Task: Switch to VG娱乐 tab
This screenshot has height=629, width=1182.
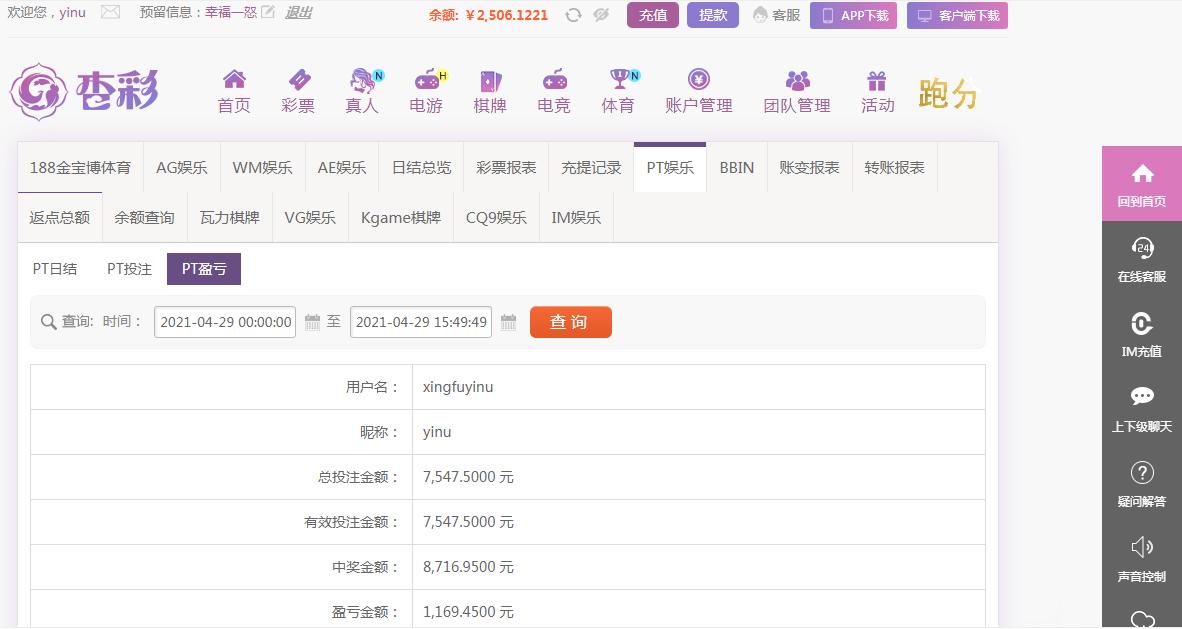Action: [311, 217]
